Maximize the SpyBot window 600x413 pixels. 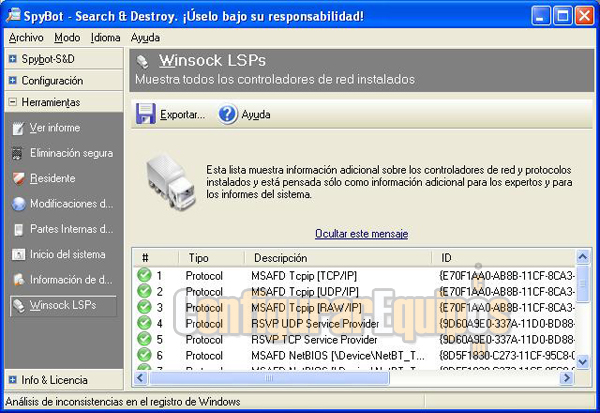pyautogui.click(x=562, y=16)
